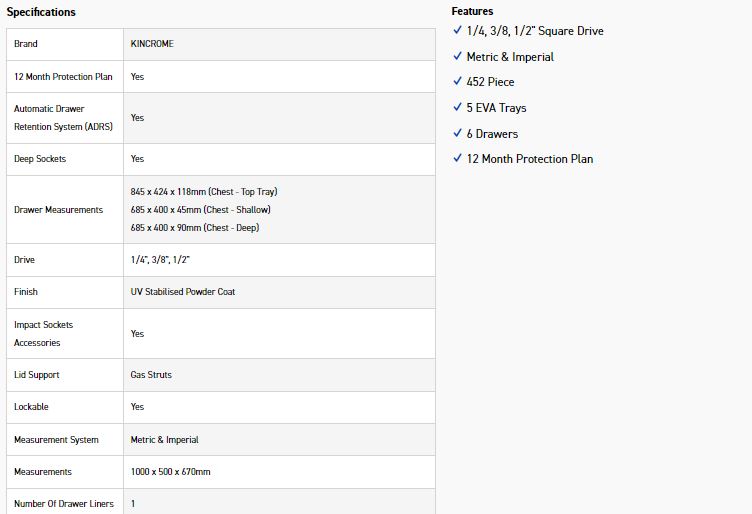The image size is (752, 514).
Task: Click checkmark beside 5 EVA Trays
Action: point(457,108)
